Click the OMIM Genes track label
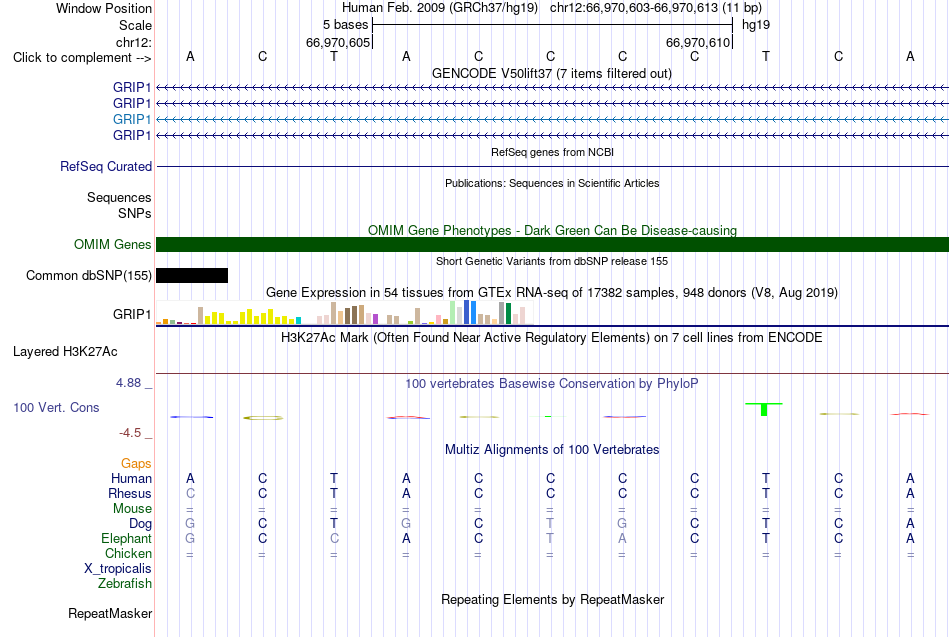This screenshot has height=637, width=950. click(113, 244)
